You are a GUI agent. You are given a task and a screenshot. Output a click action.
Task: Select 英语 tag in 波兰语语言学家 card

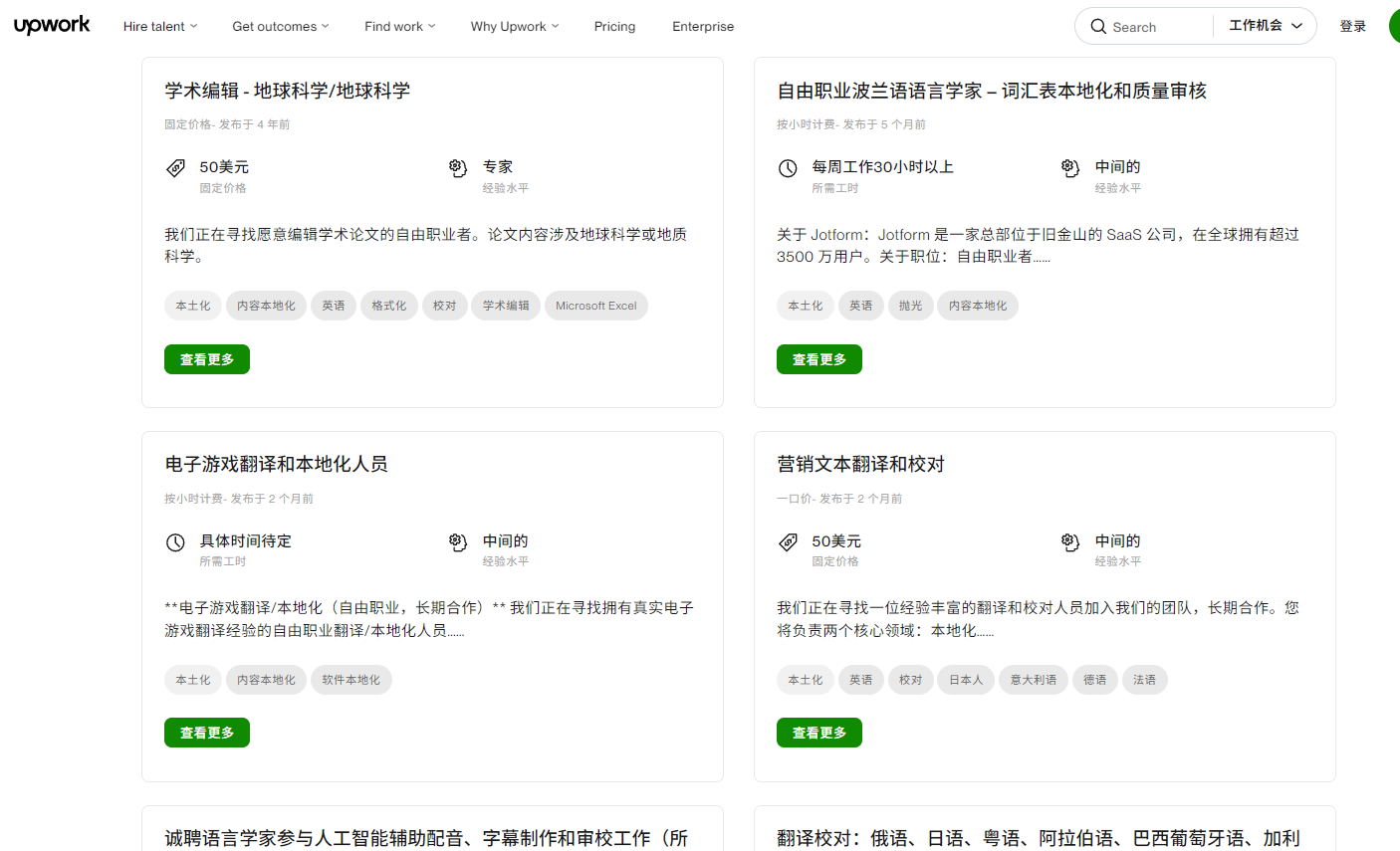click(861, 306)
